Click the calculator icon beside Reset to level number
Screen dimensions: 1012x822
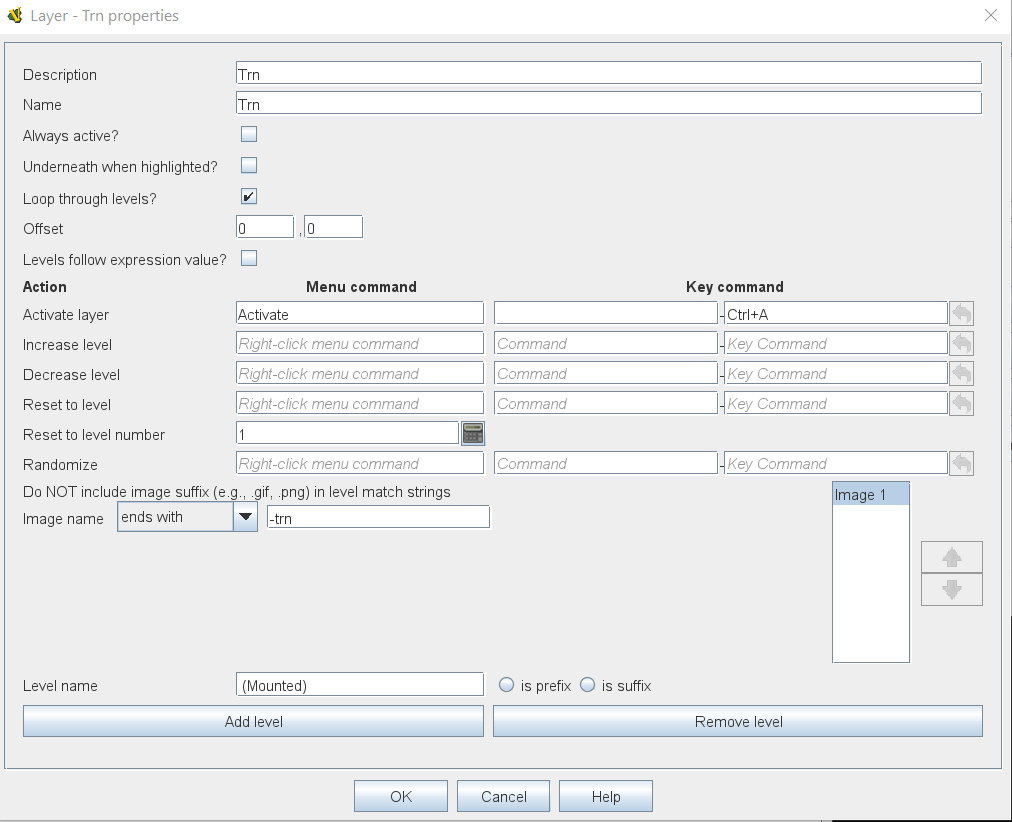[473, 433]
